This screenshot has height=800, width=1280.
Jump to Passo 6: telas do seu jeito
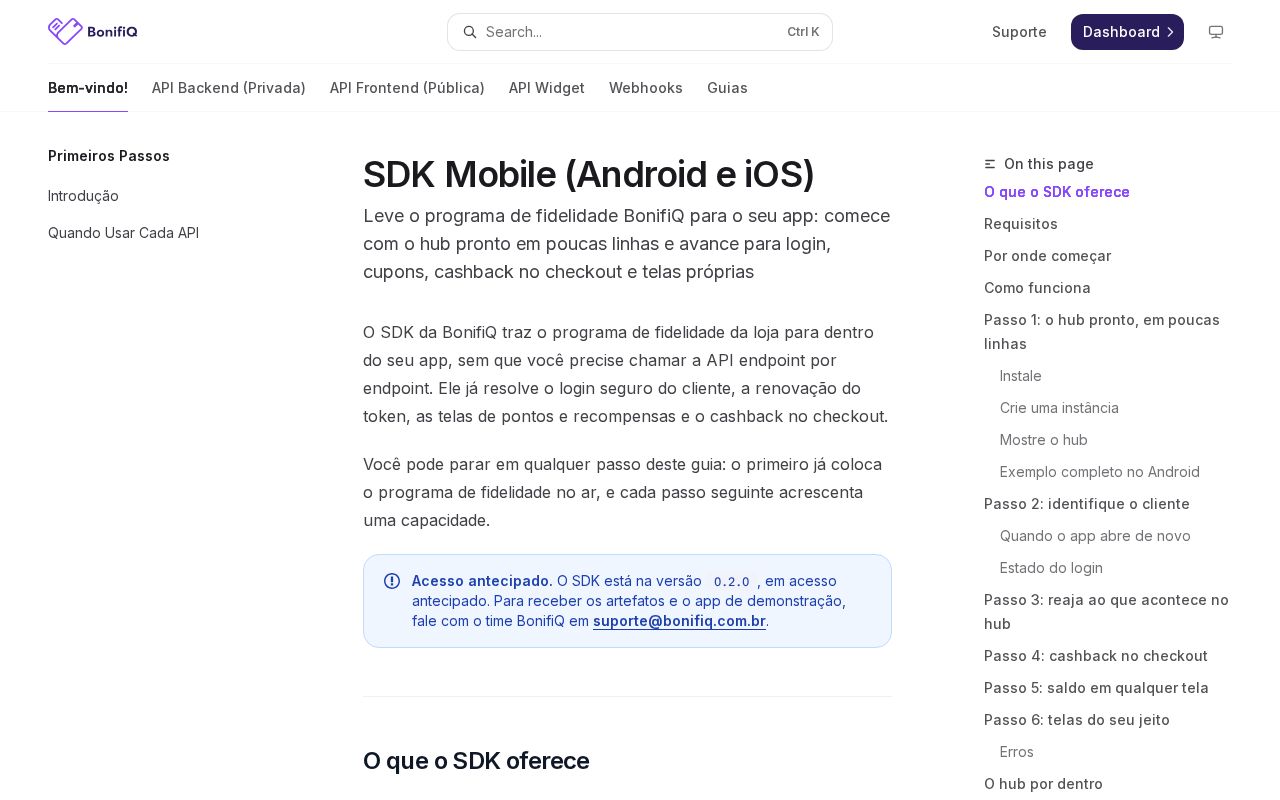[1077, 720]
